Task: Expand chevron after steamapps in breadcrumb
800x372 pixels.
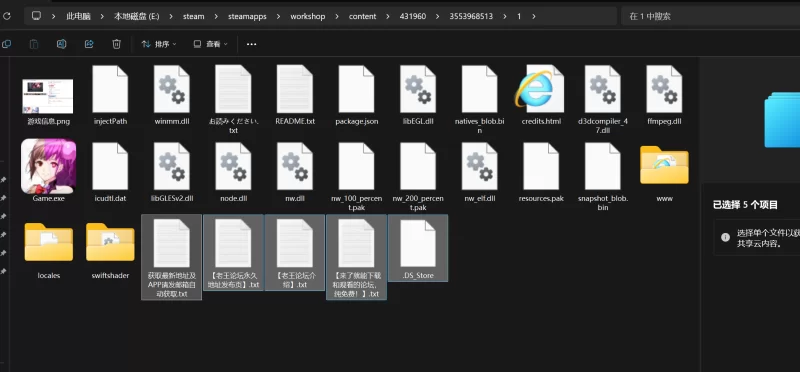Action: (x=279, y=16)
